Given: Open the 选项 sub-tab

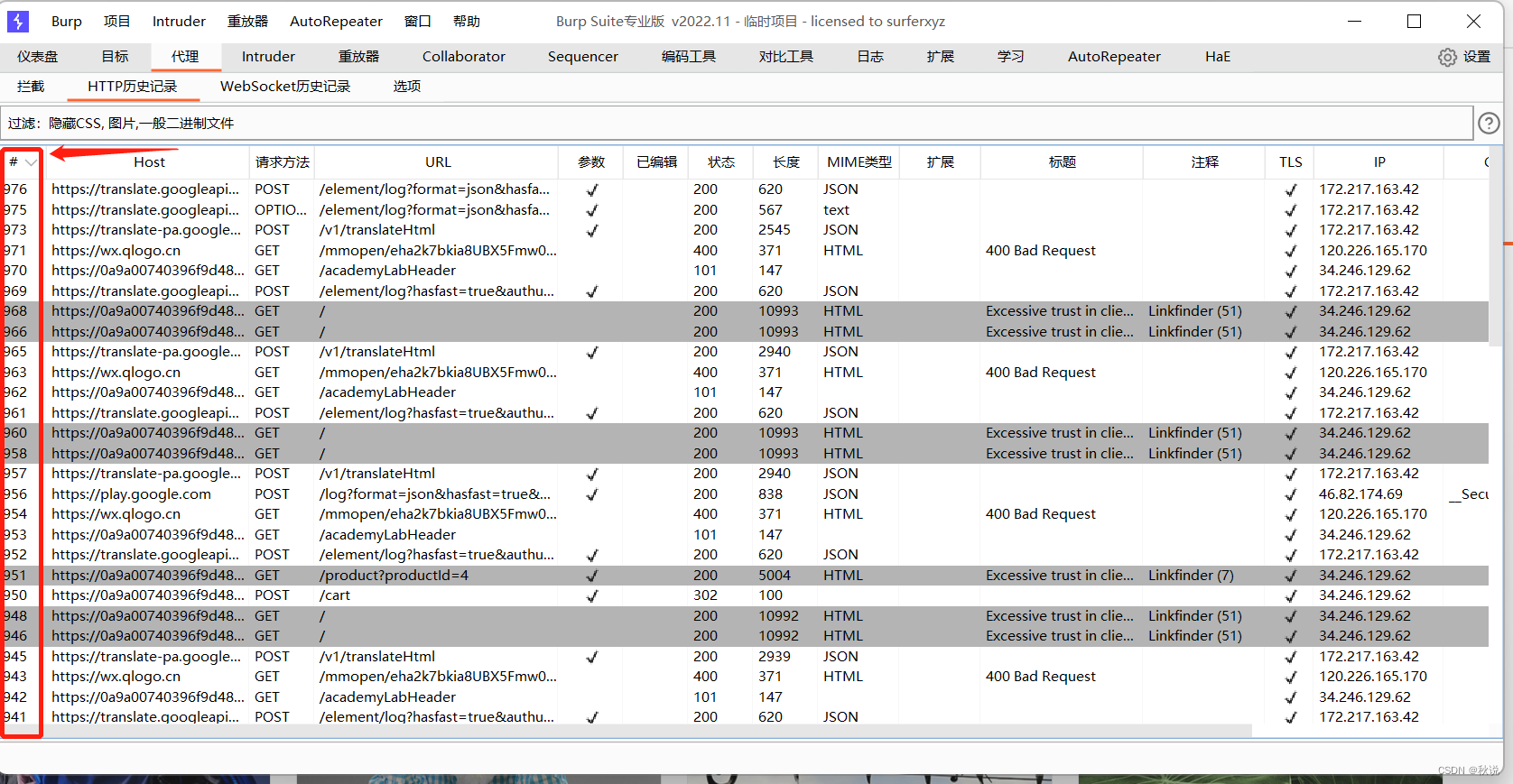Looking at the screenshot, I should (x=407, y=86).
